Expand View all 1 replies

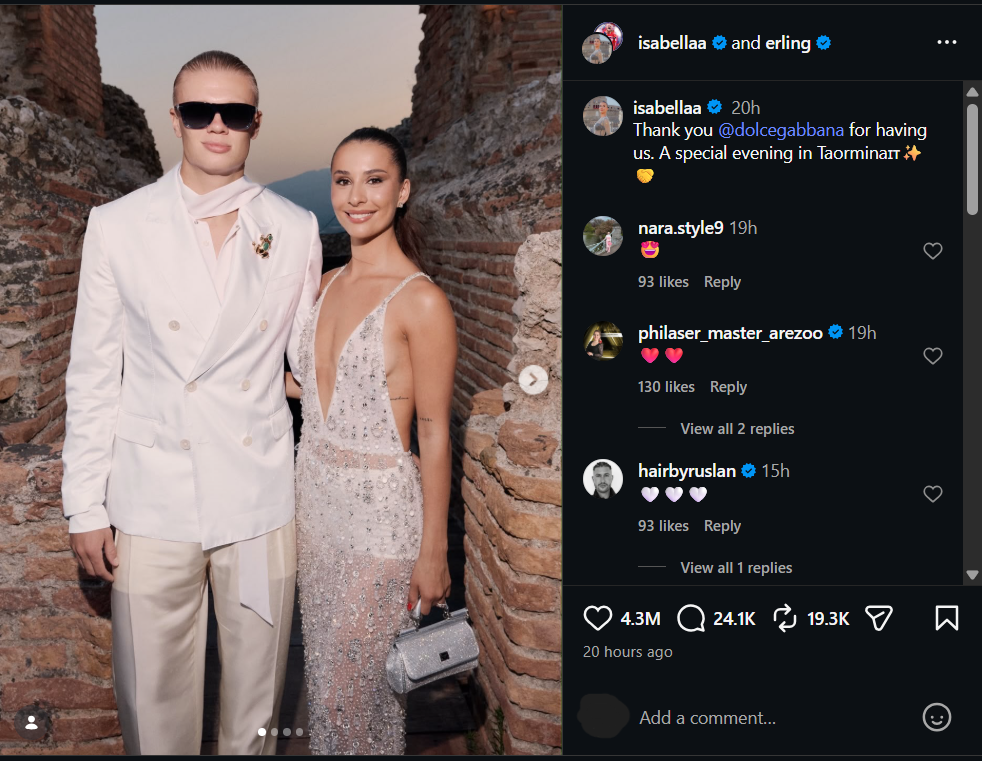736,567
